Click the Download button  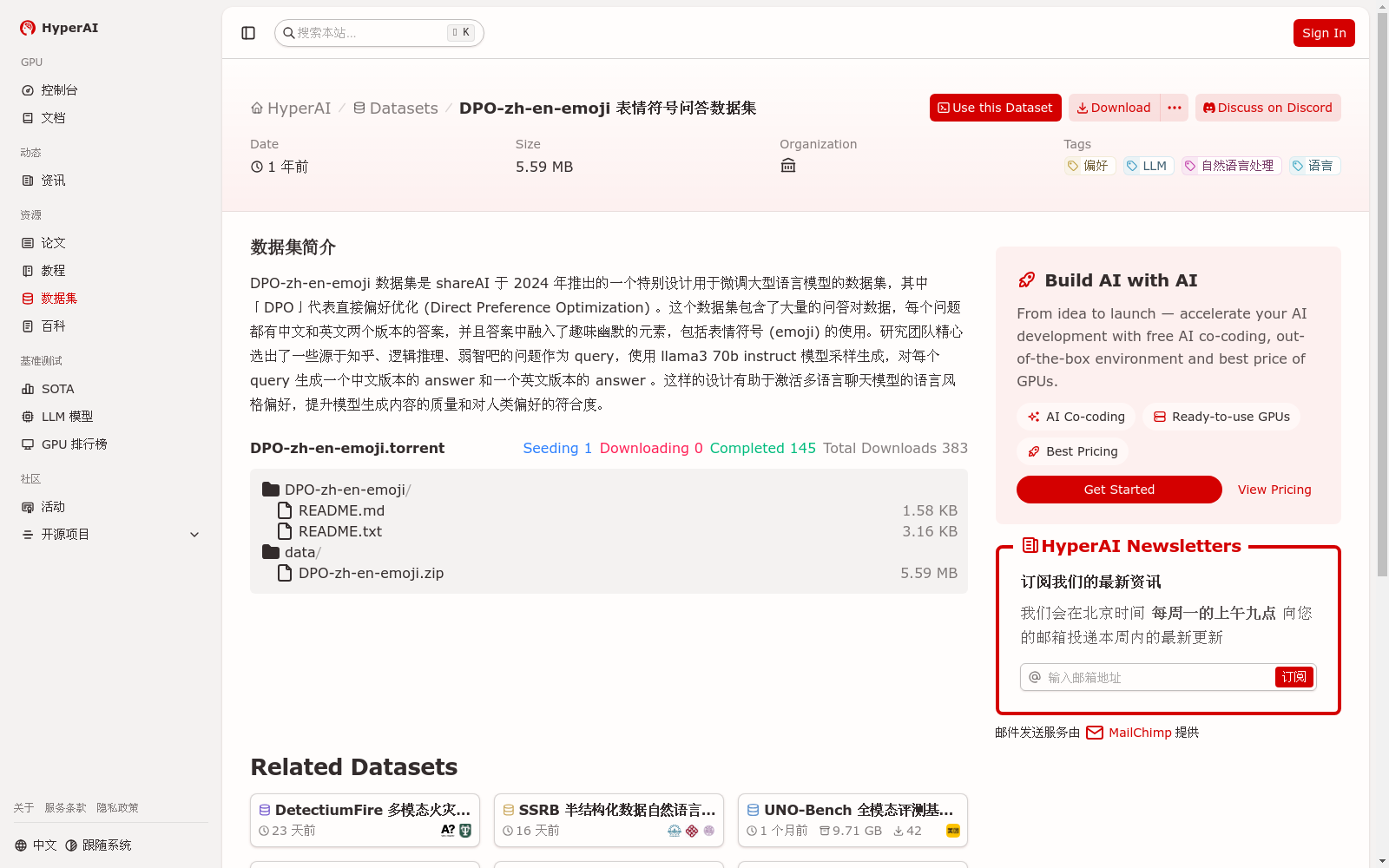coord(1114,108)
